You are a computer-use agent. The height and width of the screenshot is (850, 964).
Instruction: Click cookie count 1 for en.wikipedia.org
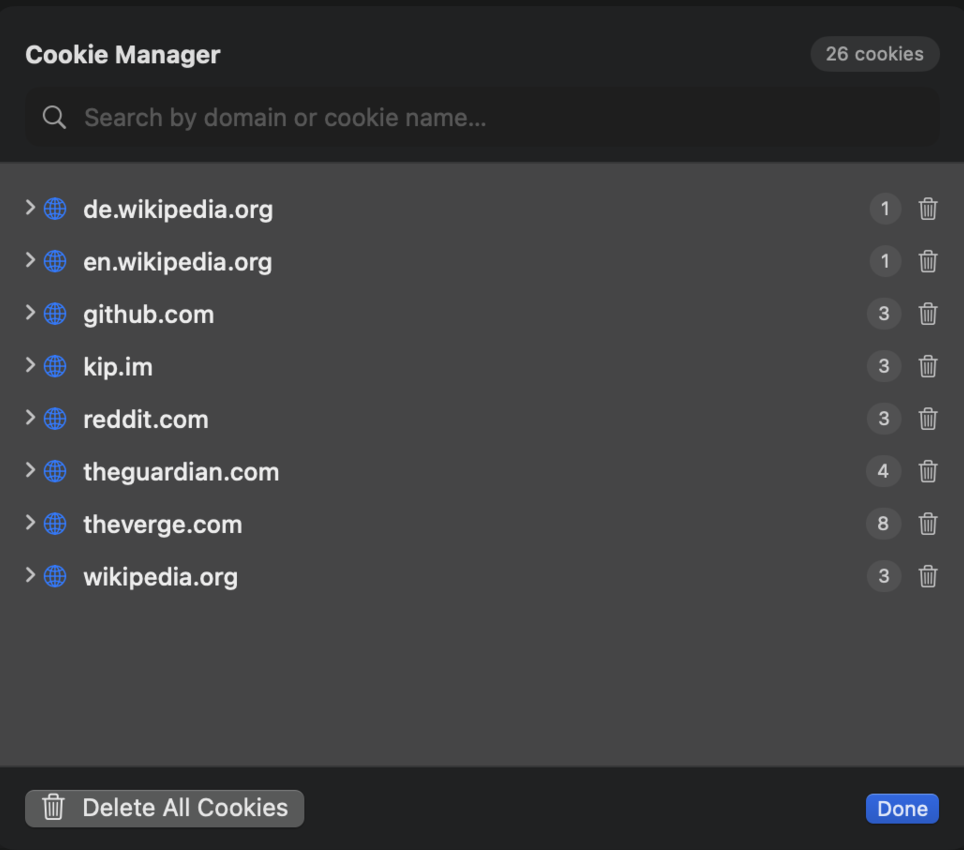(x=885, y=261)
